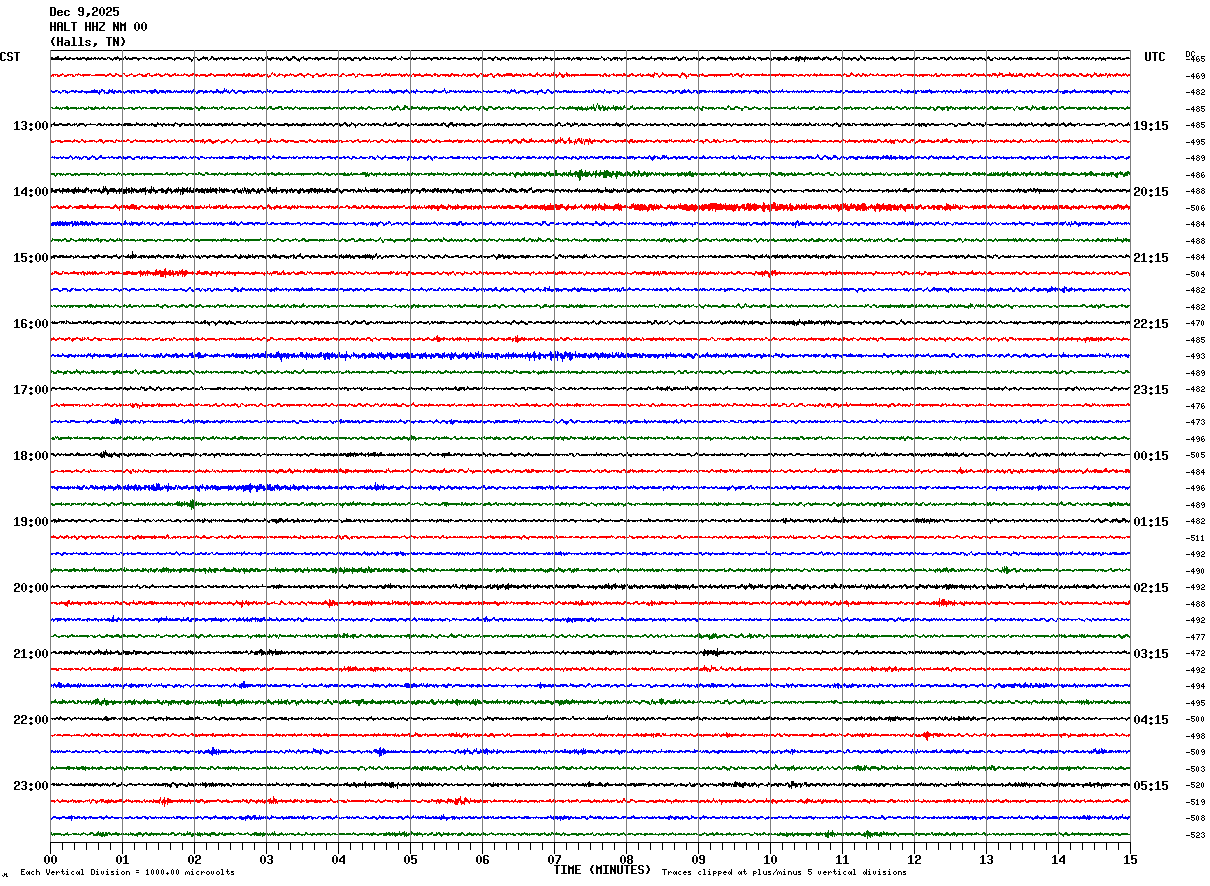The height and width of the screenshot is (886, 1210).
Task: Click minute tick label "04" on time axis
Action: (x=338, y=859)
